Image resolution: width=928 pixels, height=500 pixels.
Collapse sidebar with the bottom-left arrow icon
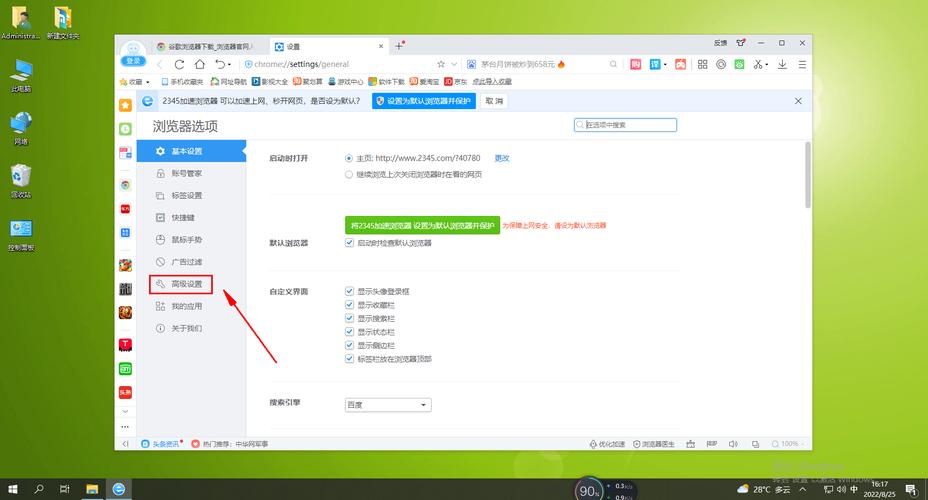point(125,443)
